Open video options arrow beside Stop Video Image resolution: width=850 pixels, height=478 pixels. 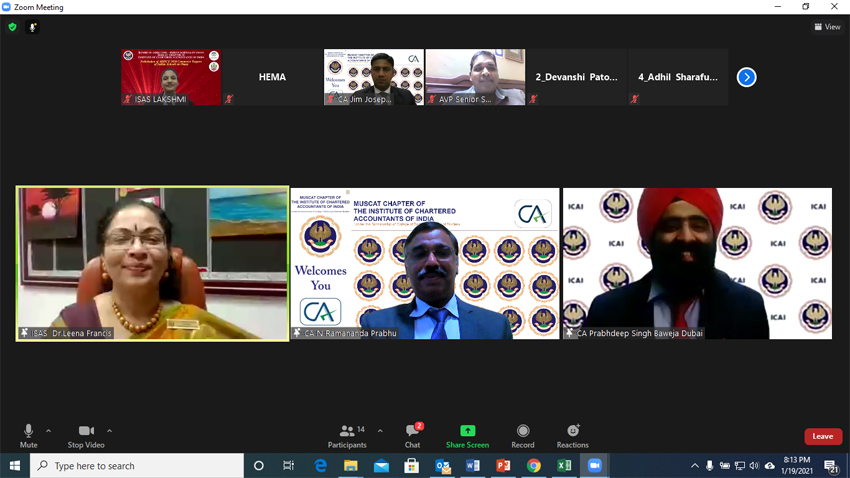(110, 431)
